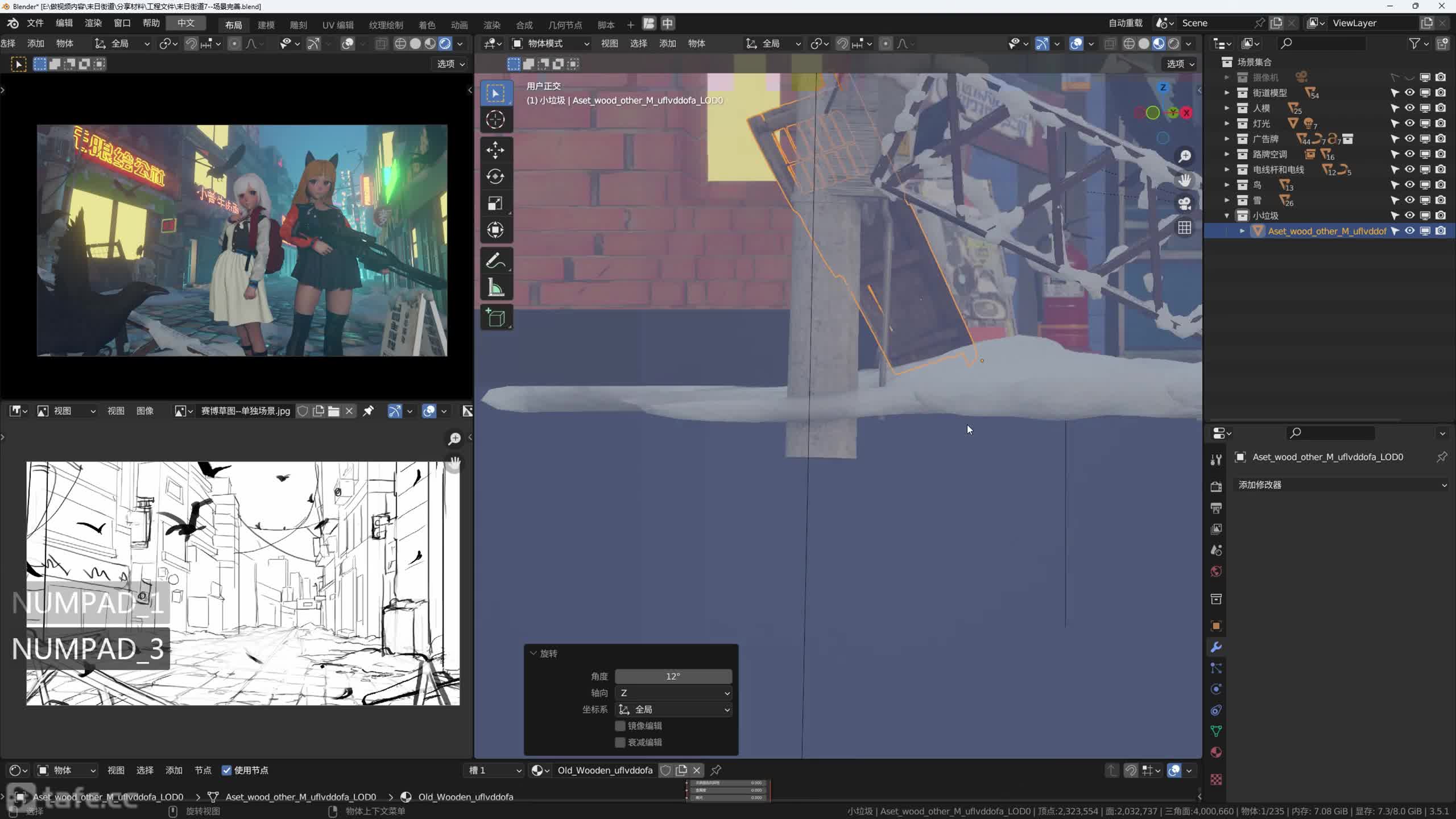Open the 坐标系 全局 dropdown
Screen dimensions: 1456x819
[673, 709]
